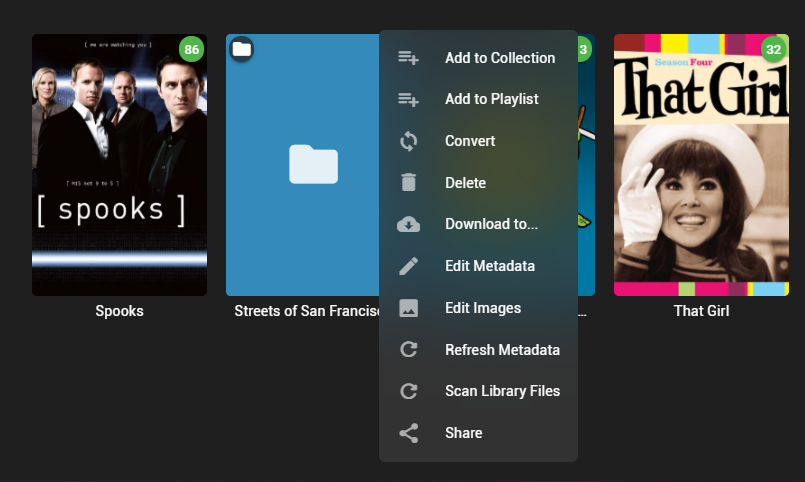Click the Download cloud icon
Screen dimensions: 805x482
[409, 224]
